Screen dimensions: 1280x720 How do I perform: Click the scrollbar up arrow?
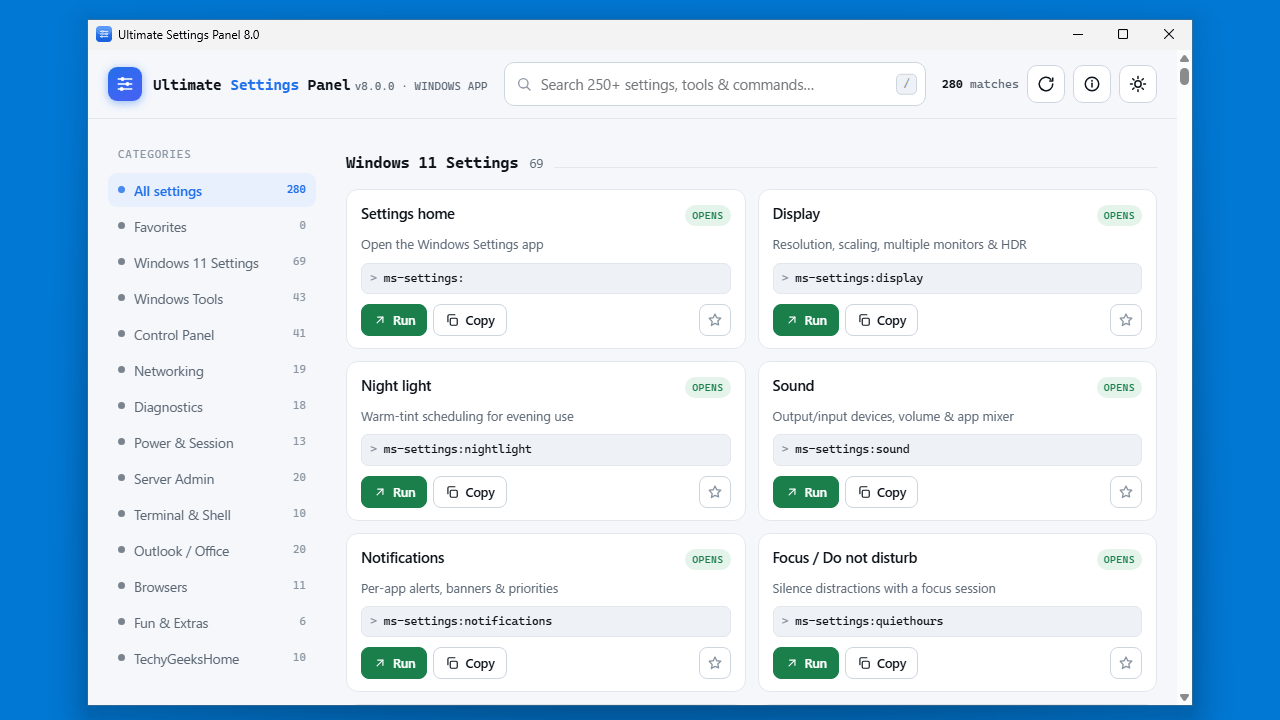1184,58
